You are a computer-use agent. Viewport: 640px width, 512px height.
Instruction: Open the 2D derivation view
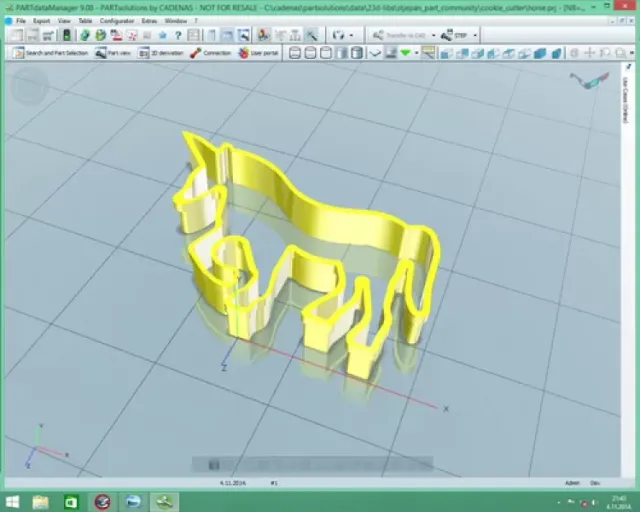coord(161,53)
